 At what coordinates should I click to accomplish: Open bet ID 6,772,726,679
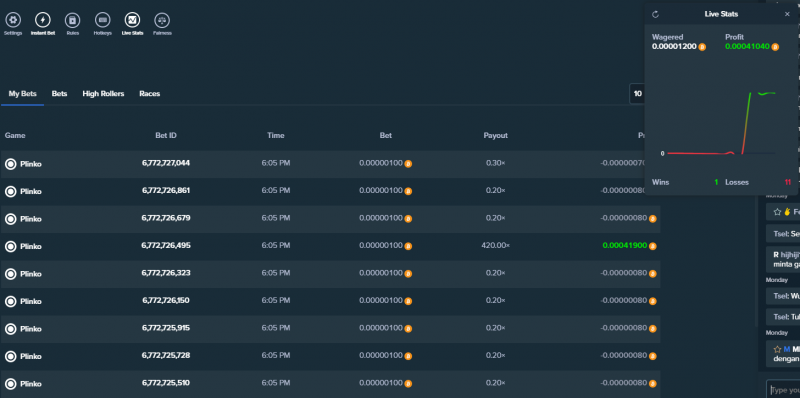166,218
